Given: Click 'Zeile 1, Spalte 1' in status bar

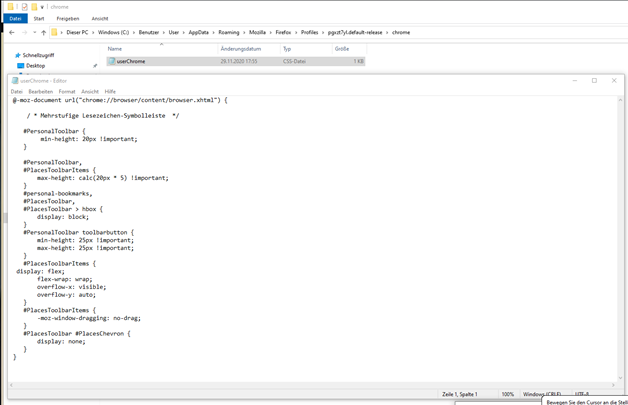Looking at the screenshot, I should (x=459, y=394).
